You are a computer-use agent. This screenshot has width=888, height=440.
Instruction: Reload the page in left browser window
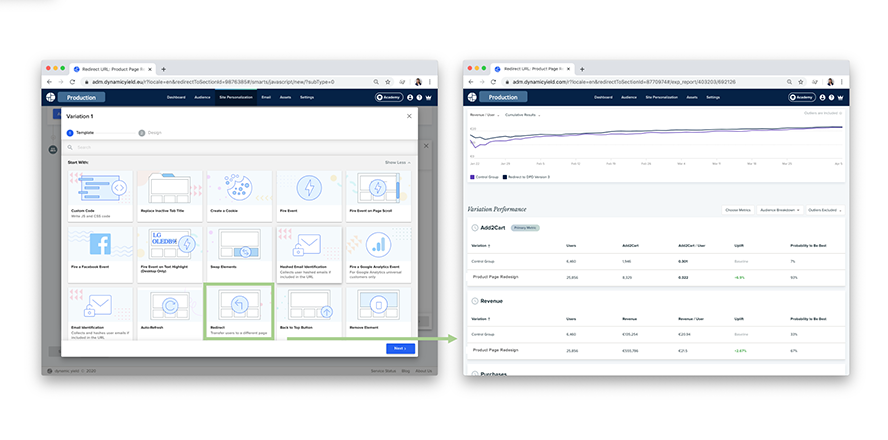pos(72,82)
